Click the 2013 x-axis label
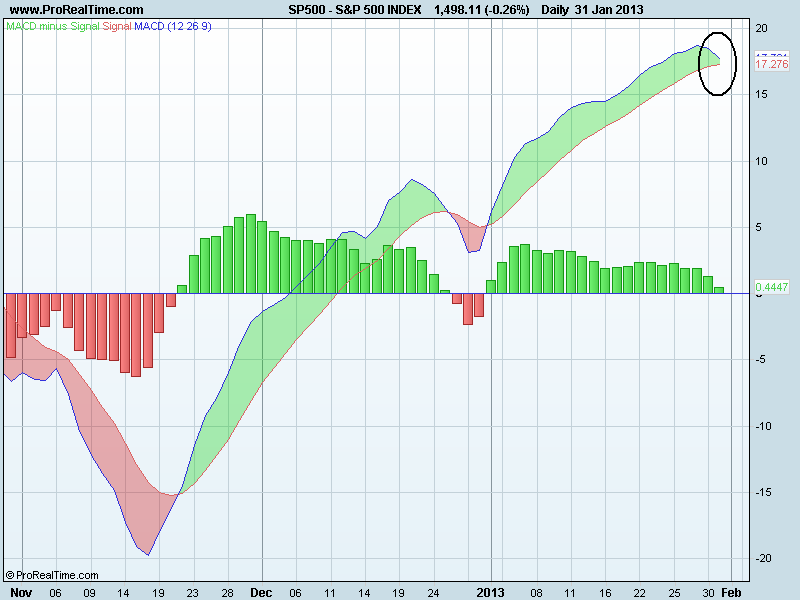 490,592
